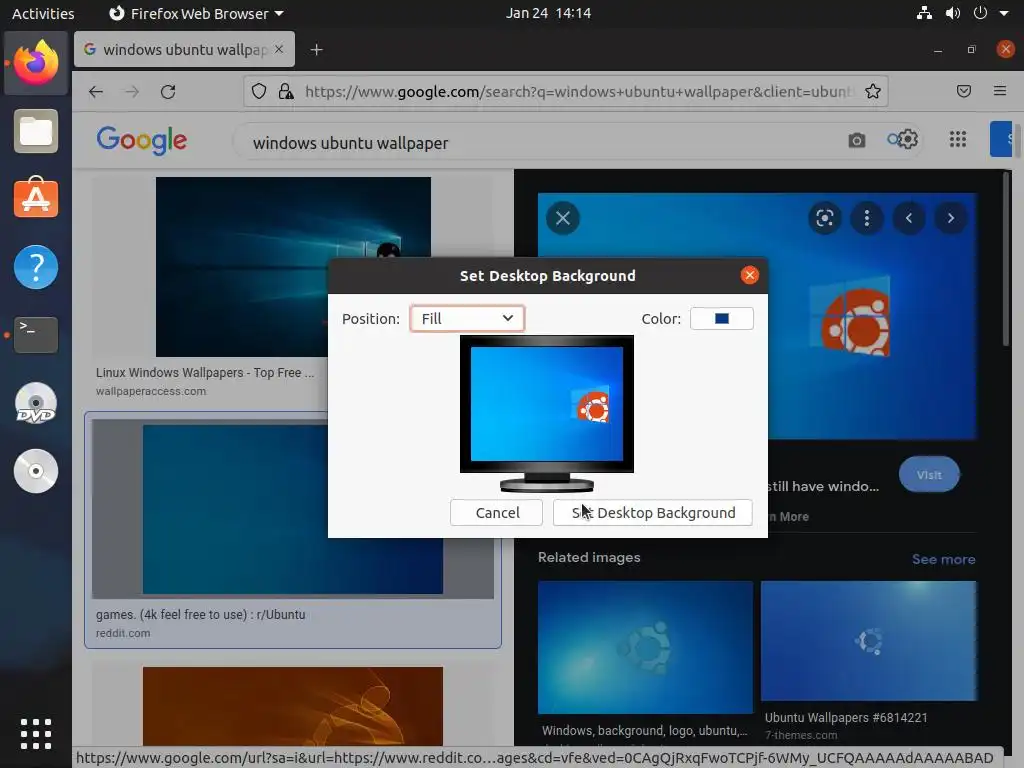Open Ubuntu Wallpapers #6814221 related image
The image size is (1024, 768).
point(869,641)
